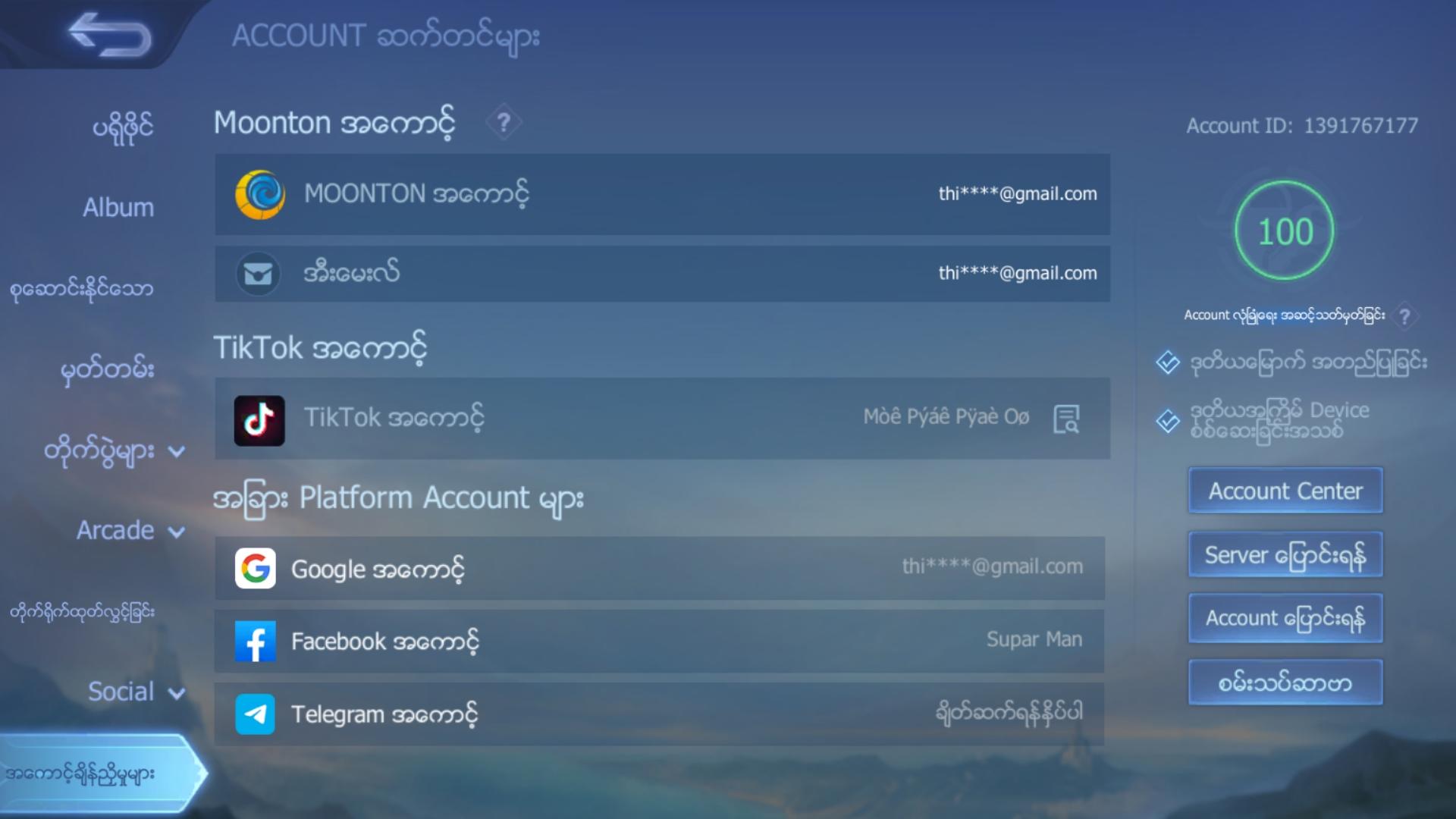Click the ဒုတိယအကြိမ် Device verification item
The width and height of the screenshot is (1456, 819).
click(x=1279, y=421)
